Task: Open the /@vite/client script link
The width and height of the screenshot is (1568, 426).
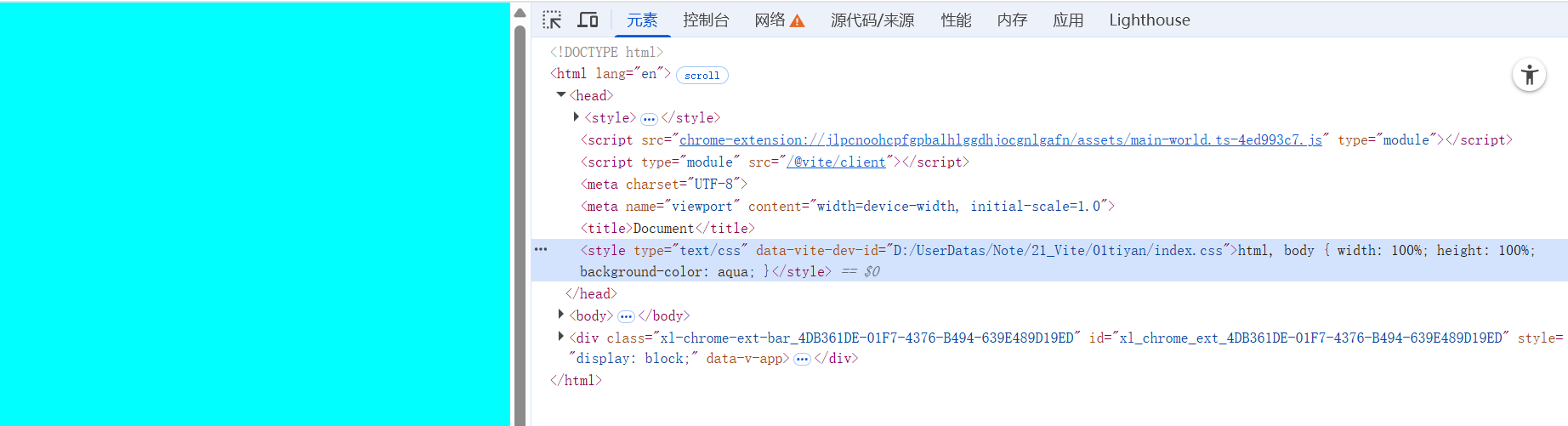Action: click(838, 162)
